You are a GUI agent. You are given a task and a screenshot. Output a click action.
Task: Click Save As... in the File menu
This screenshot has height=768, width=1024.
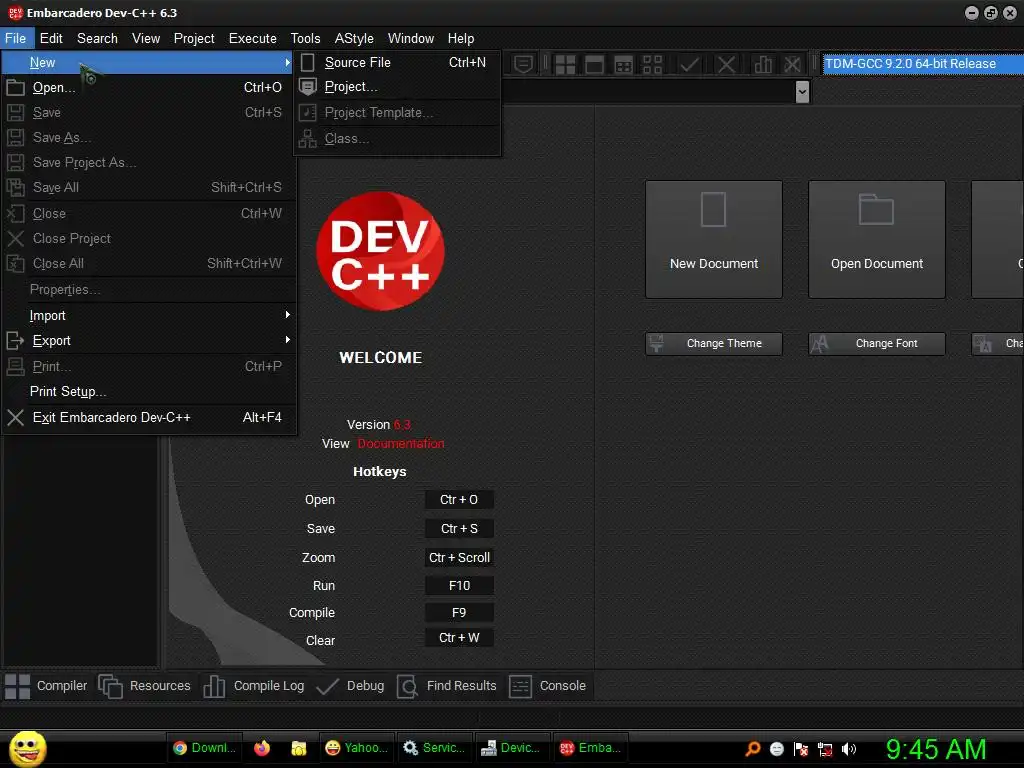point(147,137)
